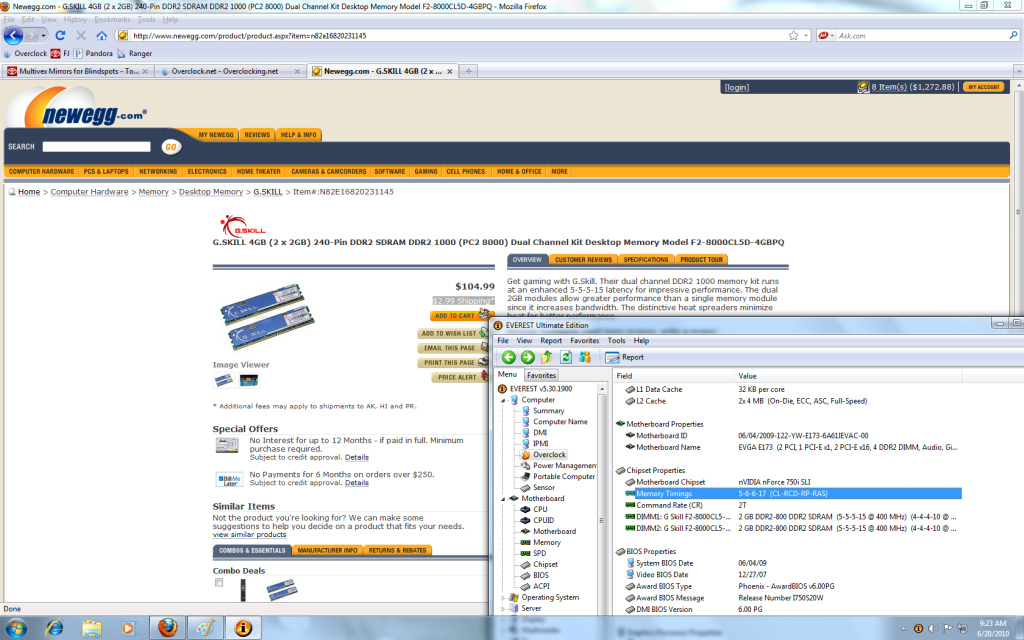Select the Motherboard Chipset row
The width and height of the screenshot is (1024, 640).
[x=792, y=482]
